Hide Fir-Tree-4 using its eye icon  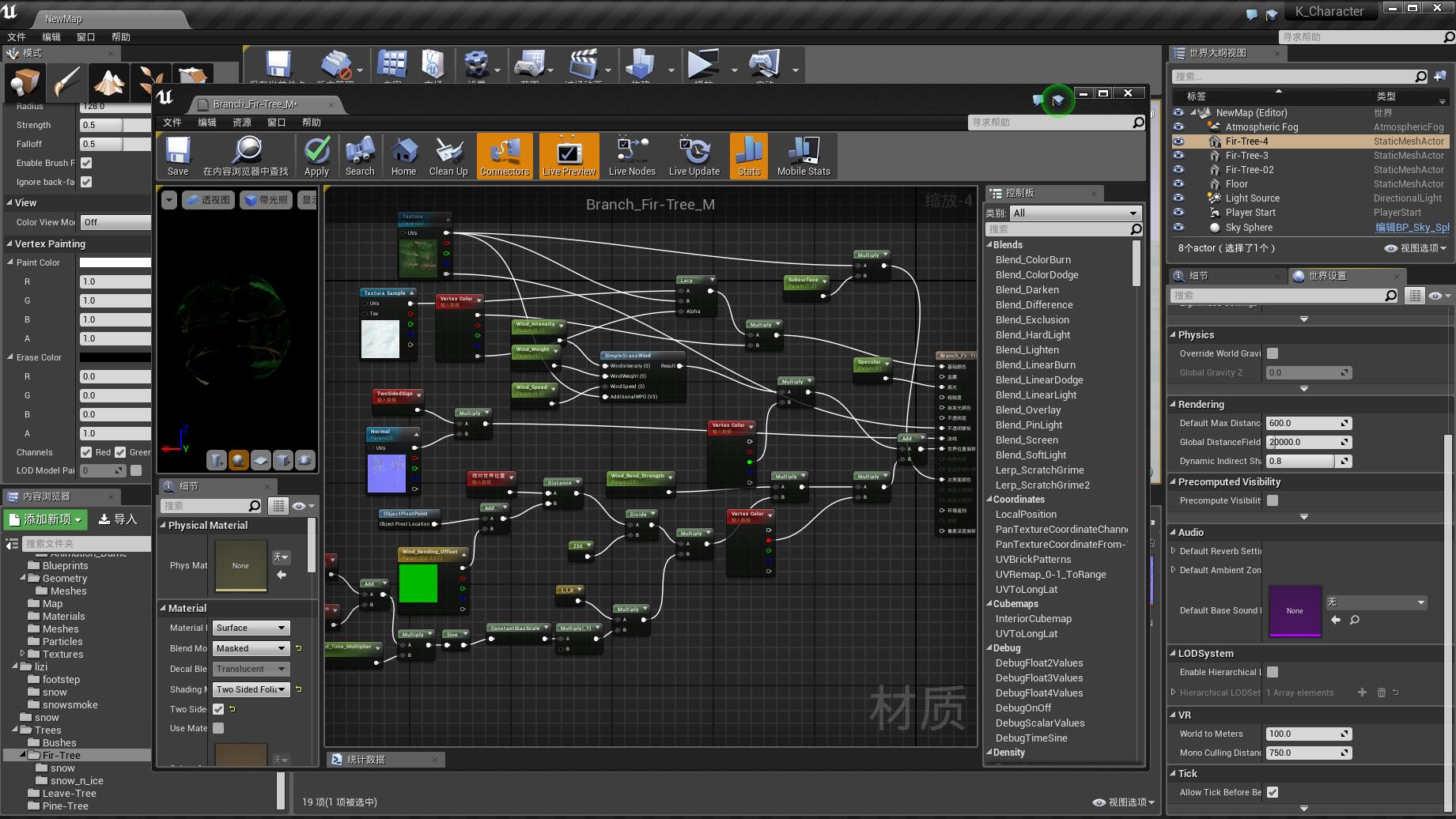(x=1178, y=142)
